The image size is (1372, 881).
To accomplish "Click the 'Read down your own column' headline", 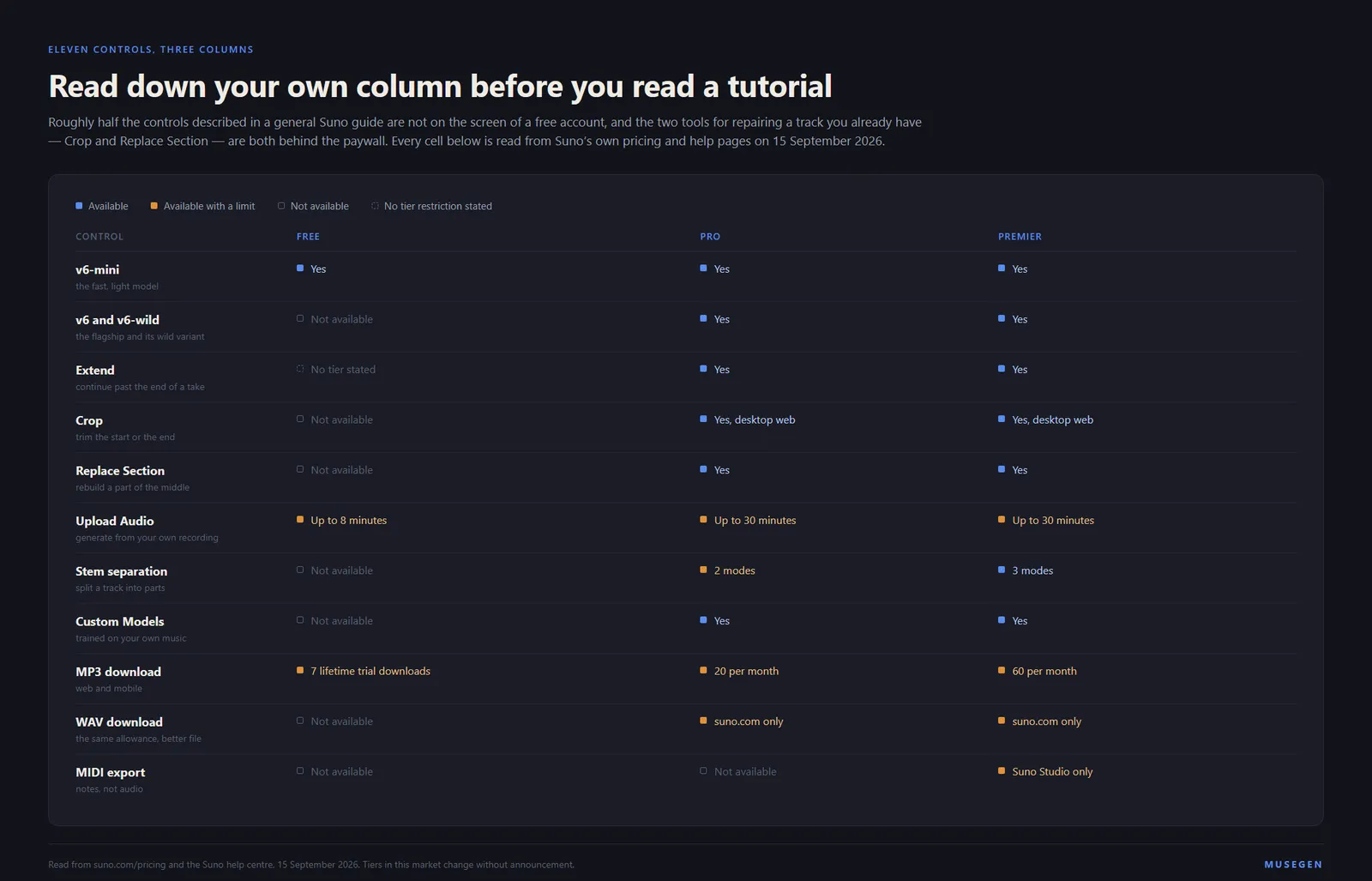I will click(440, 87).
